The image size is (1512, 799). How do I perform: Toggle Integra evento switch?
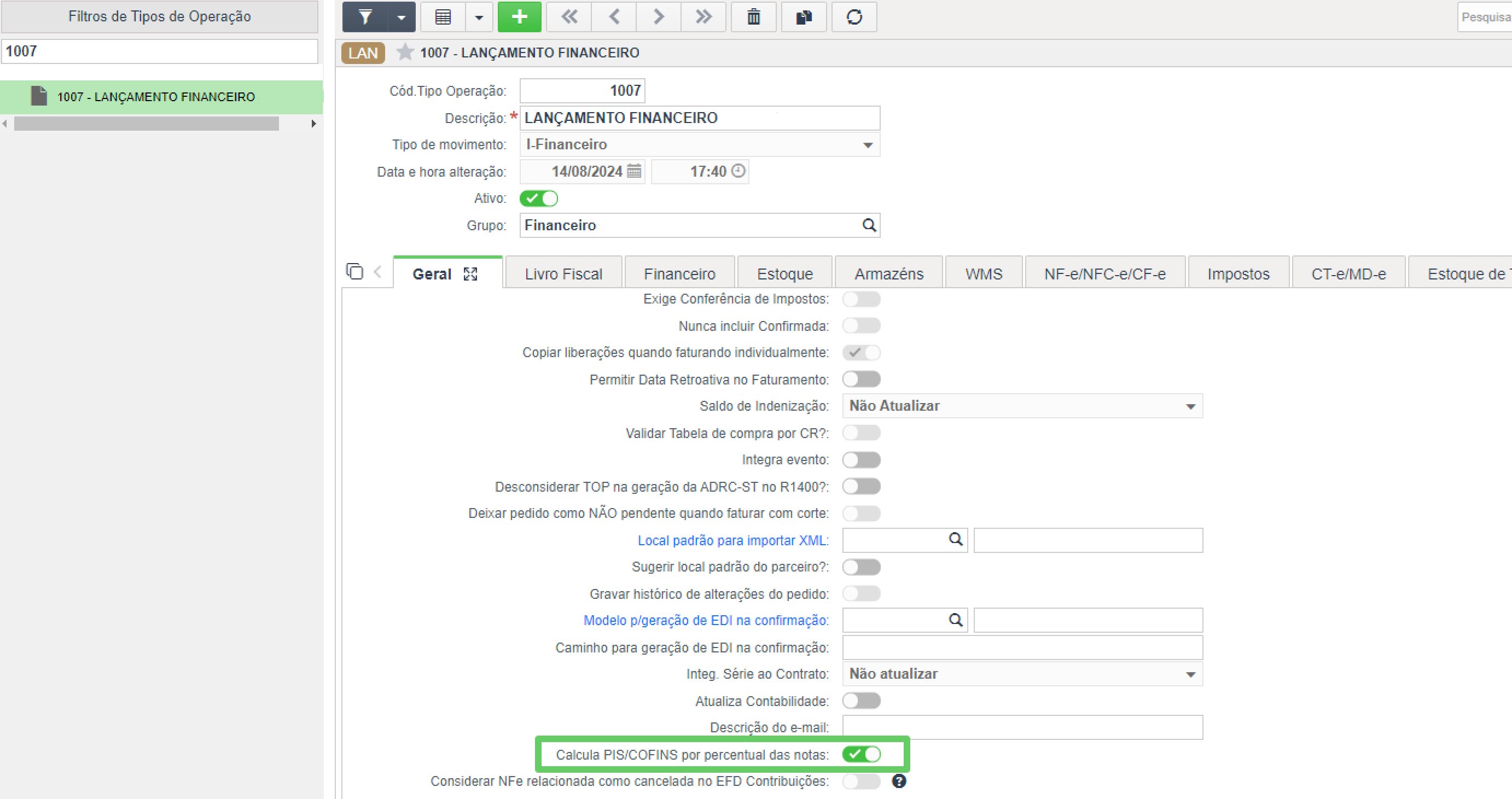[x=861, y=460]
